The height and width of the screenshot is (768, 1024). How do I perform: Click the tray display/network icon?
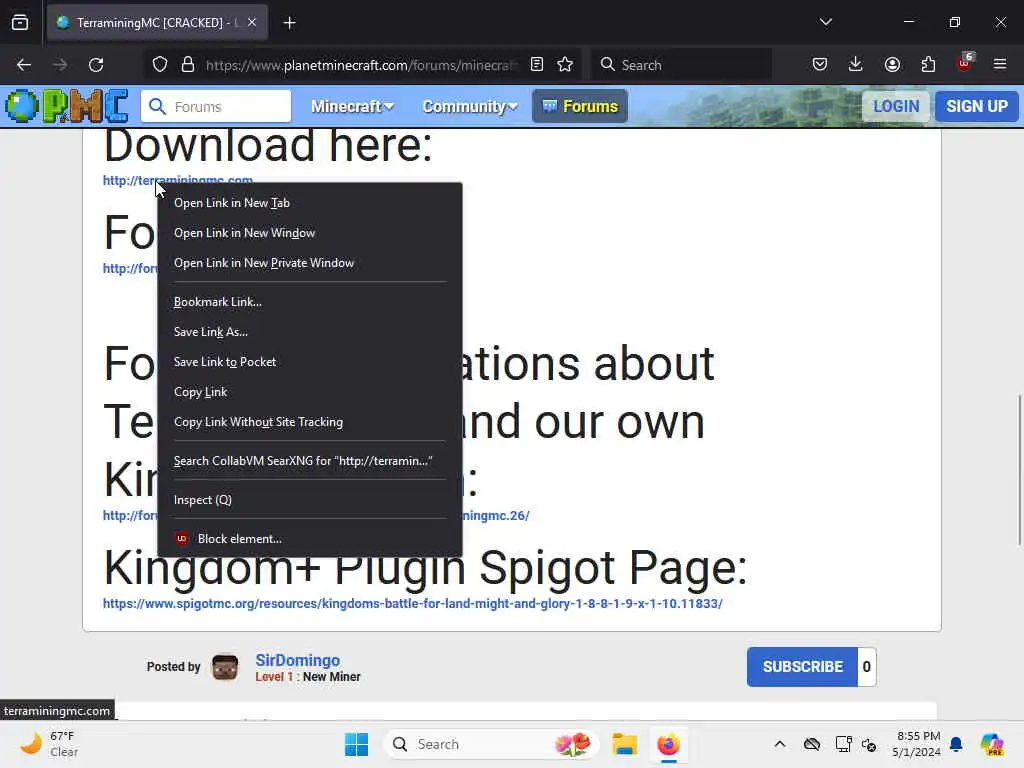point(843,744)
